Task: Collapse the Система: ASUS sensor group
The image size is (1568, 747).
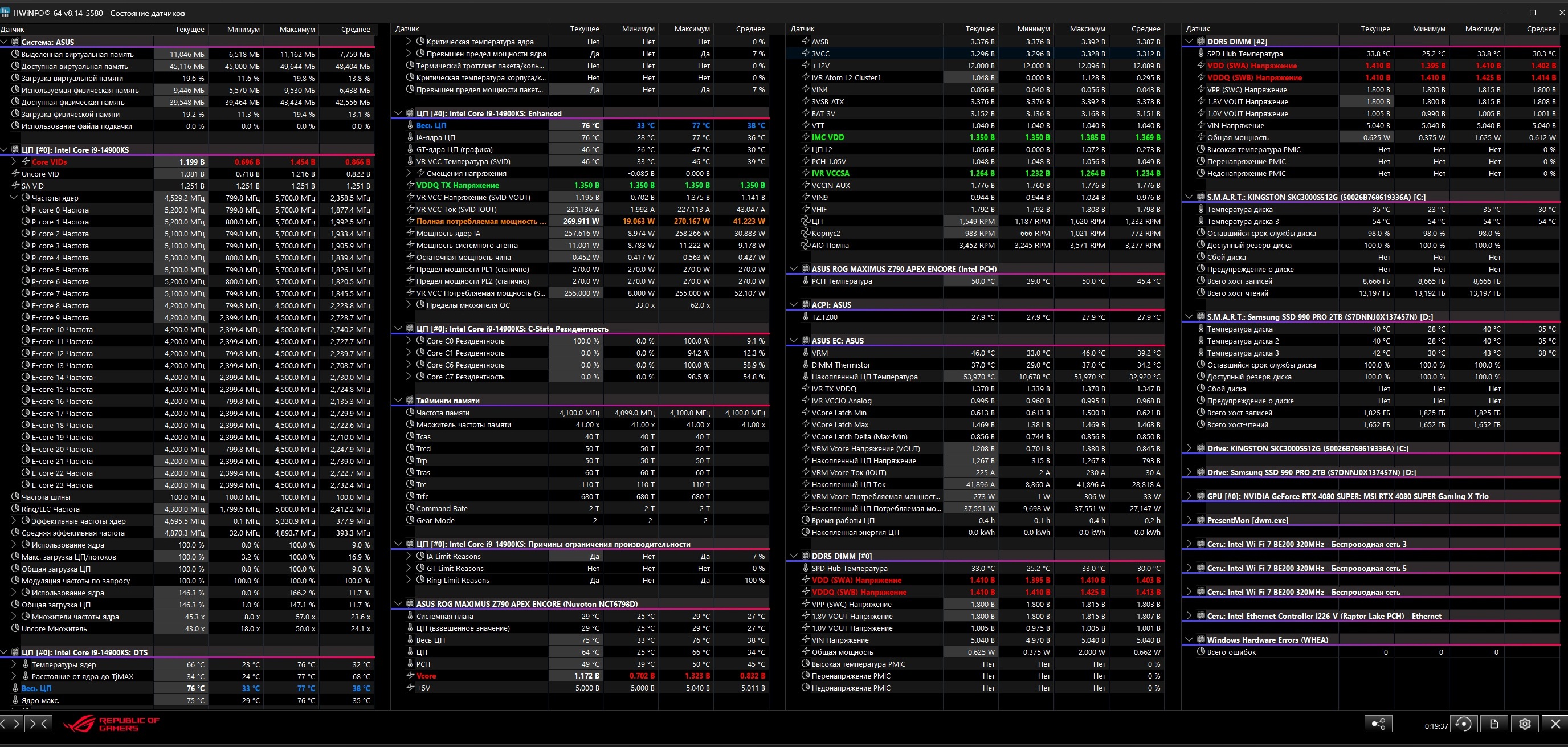Action: point(4,42)
